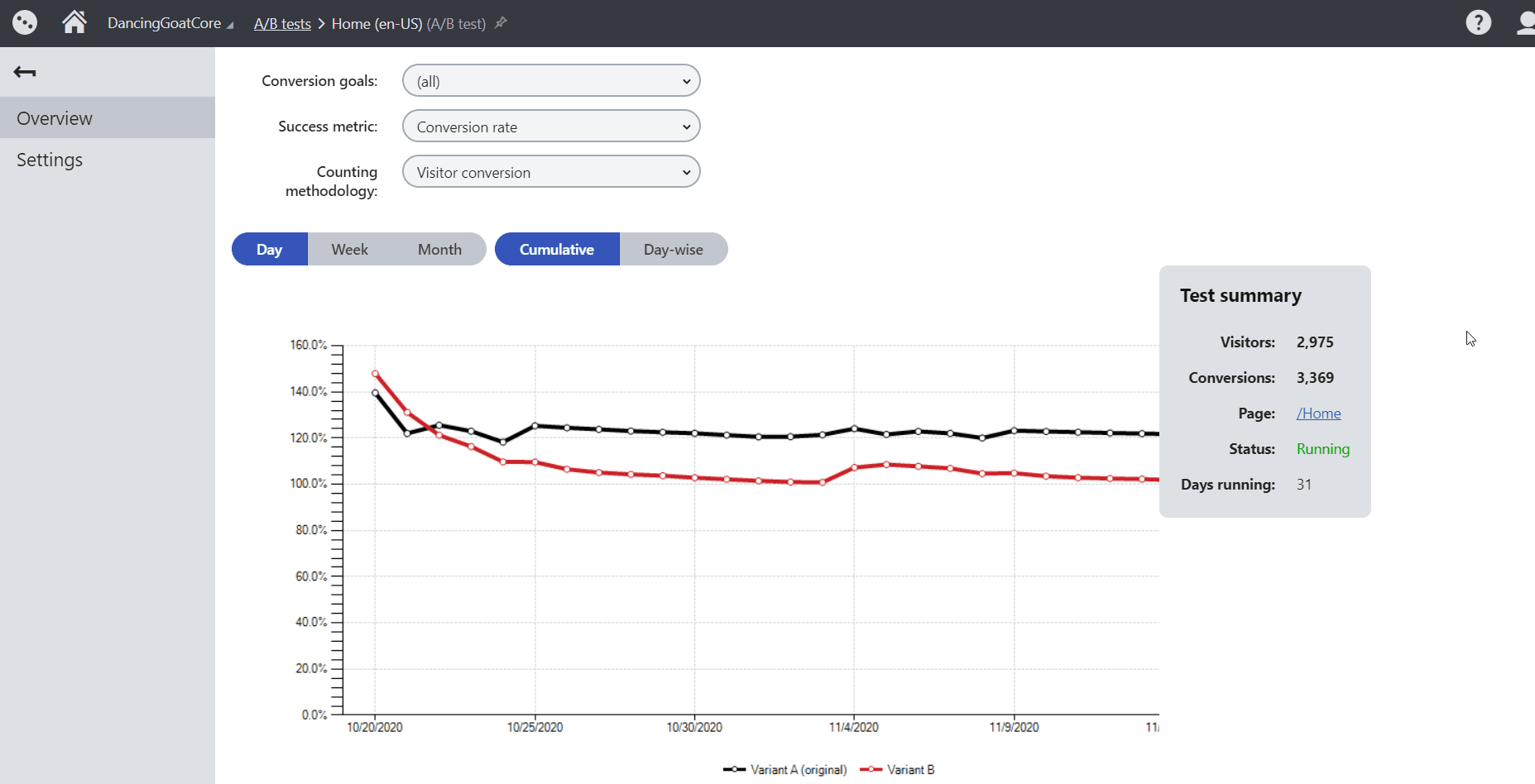Open Counting methodology dropdown
The image size is (1535, 784).
(551, 172)
